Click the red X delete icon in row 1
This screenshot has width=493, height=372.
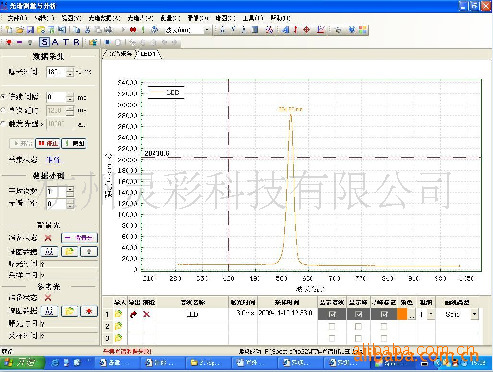(146, 314)
